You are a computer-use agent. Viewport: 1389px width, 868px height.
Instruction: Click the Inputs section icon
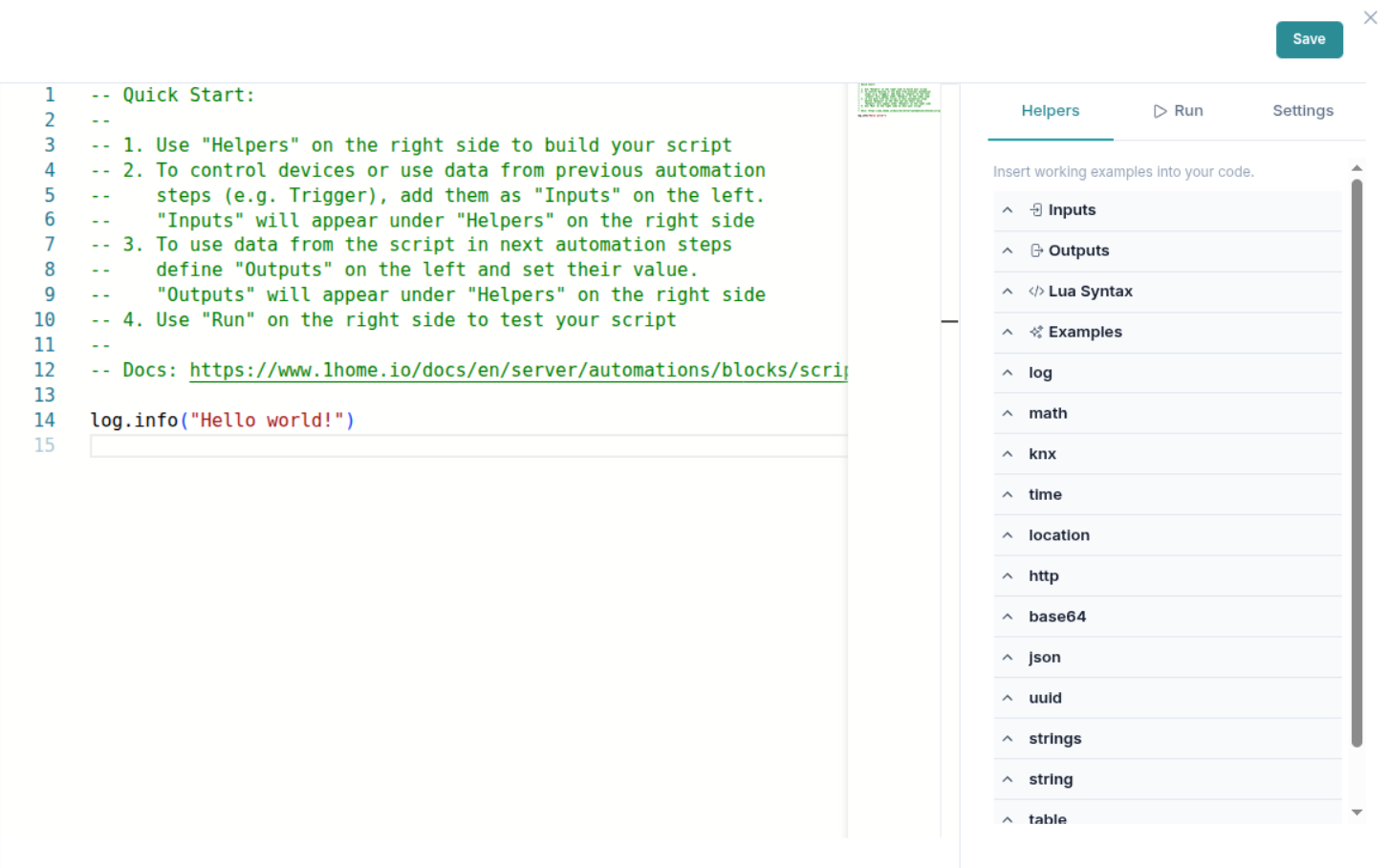(1035, 210)
